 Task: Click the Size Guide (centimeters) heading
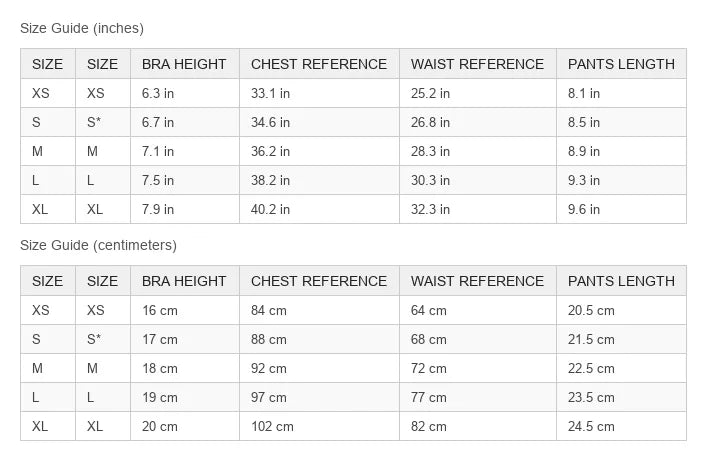coord(98,245)
